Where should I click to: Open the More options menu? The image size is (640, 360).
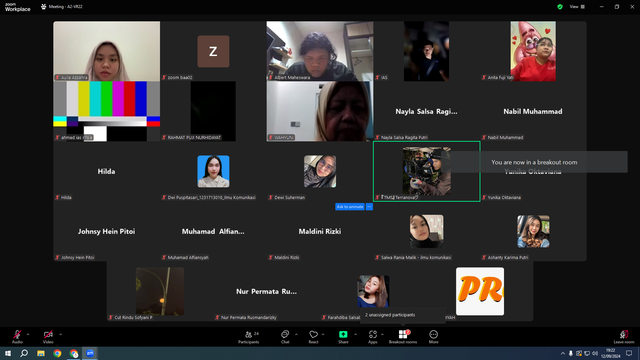(x=433, y=337)
